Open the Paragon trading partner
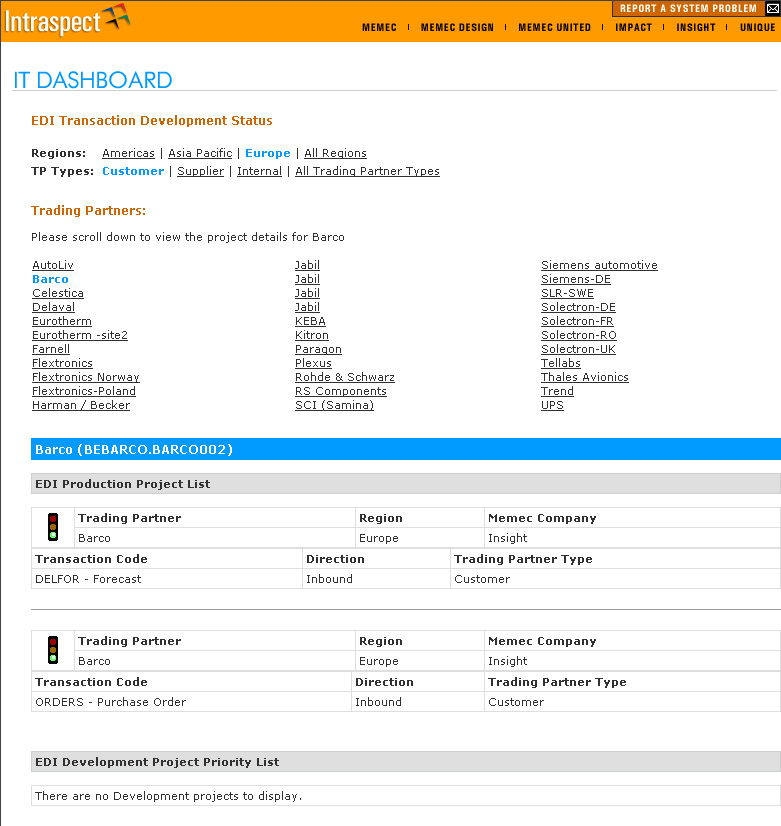Screen dimensions: 781x826 (x=318, y=349)
